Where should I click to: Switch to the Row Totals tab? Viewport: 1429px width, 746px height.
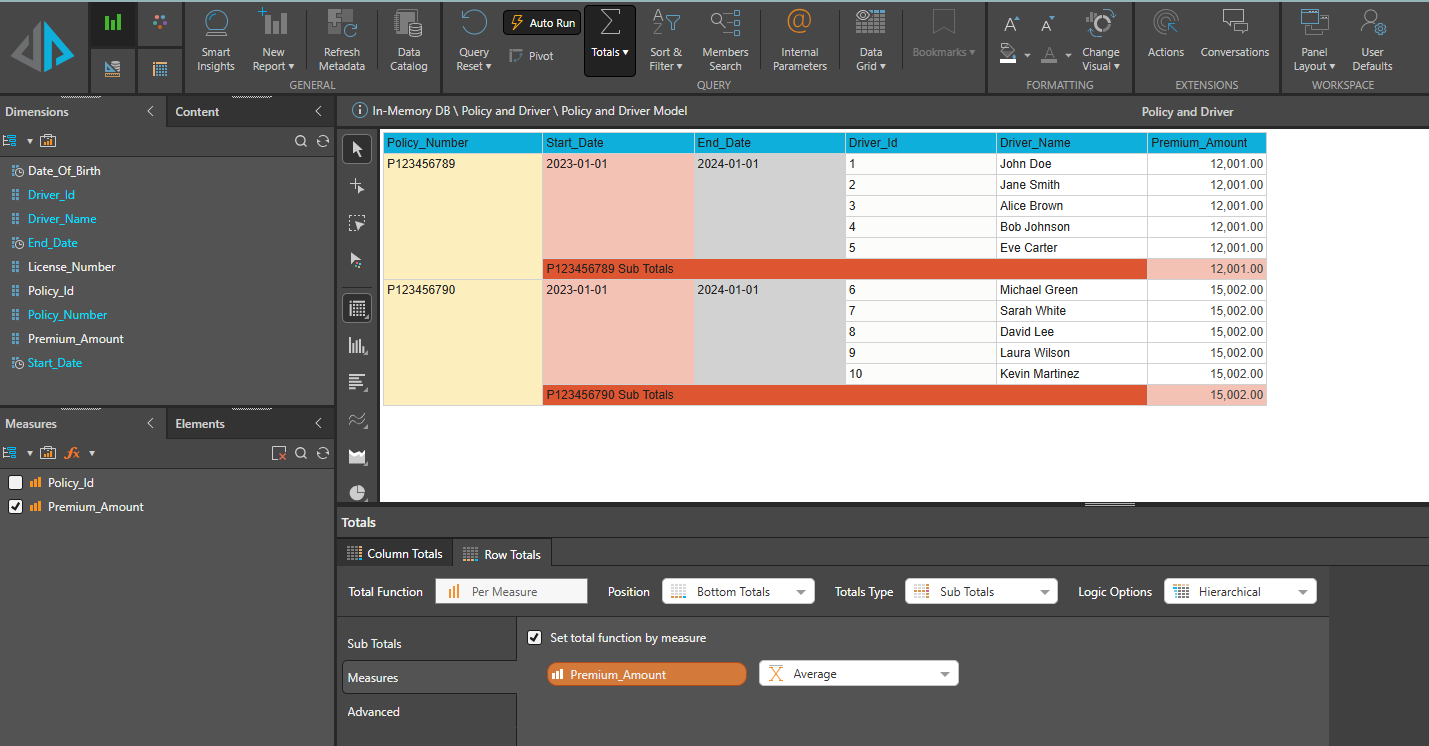(502, 553)
